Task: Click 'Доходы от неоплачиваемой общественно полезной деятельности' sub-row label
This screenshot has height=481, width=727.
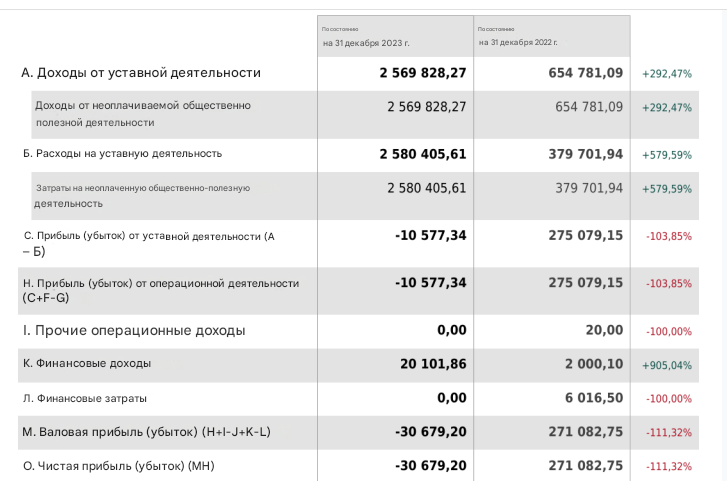Action: (x=143, y=113)
